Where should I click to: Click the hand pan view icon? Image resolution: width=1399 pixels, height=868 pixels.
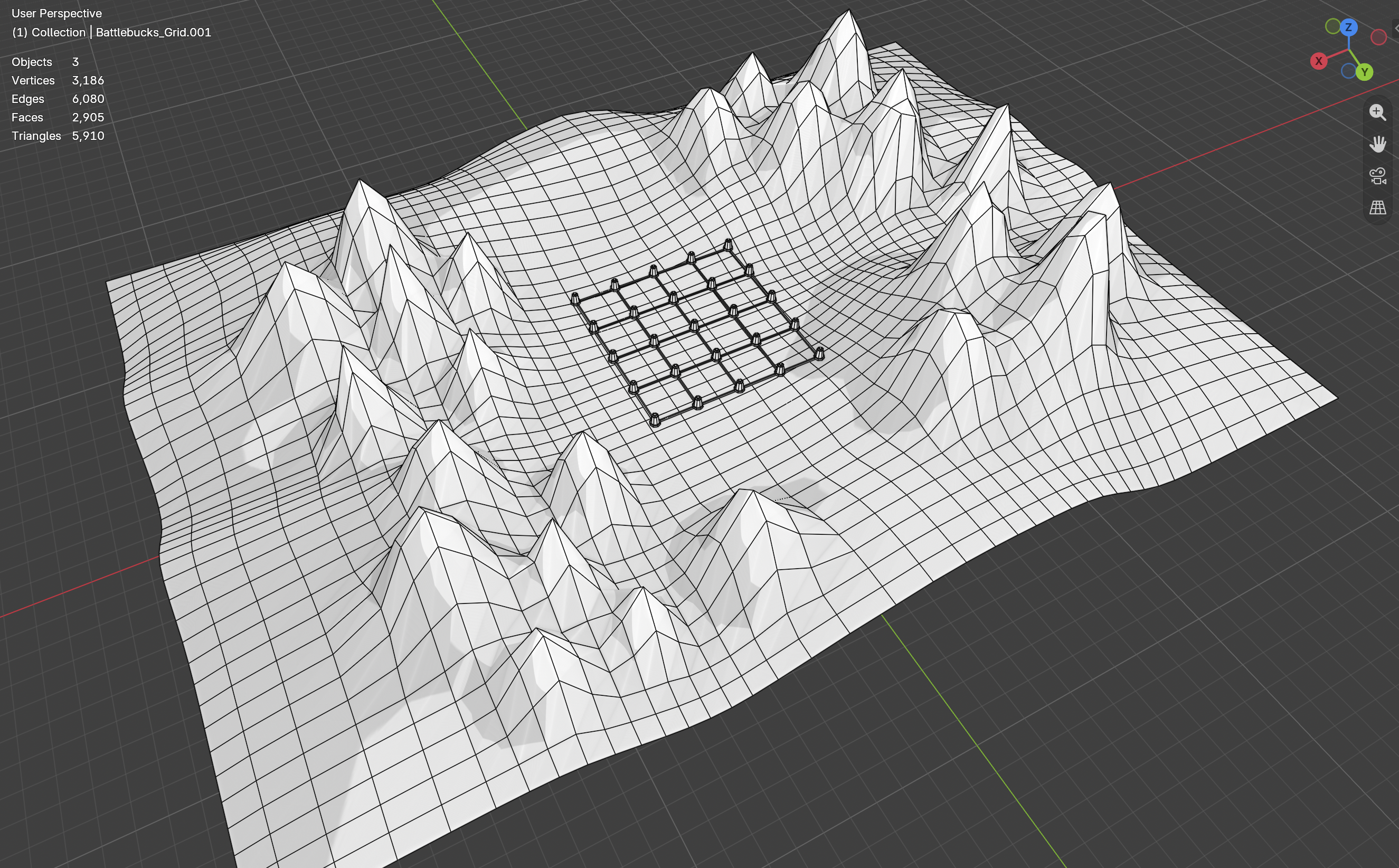1378,144
